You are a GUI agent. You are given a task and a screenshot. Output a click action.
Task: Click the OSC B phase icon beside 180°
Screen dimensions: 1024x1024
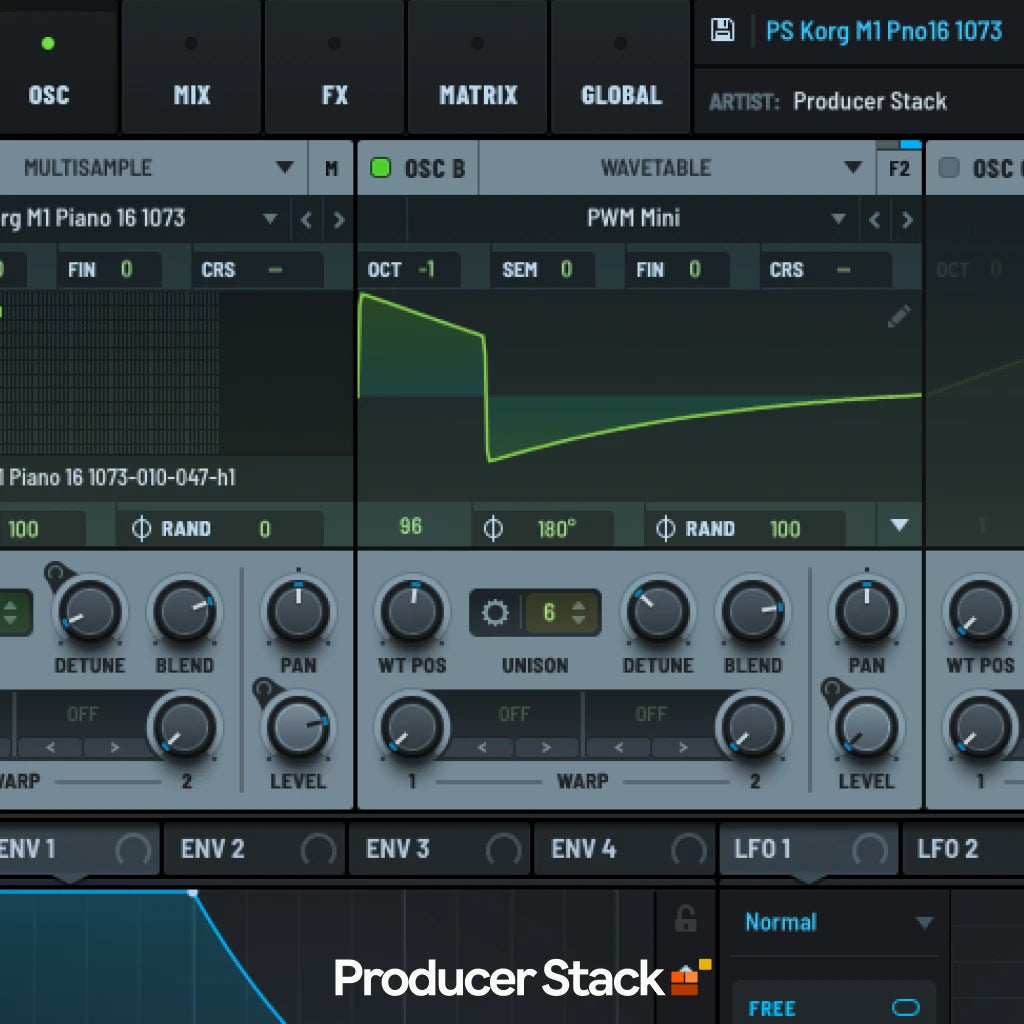pos(493,528)
